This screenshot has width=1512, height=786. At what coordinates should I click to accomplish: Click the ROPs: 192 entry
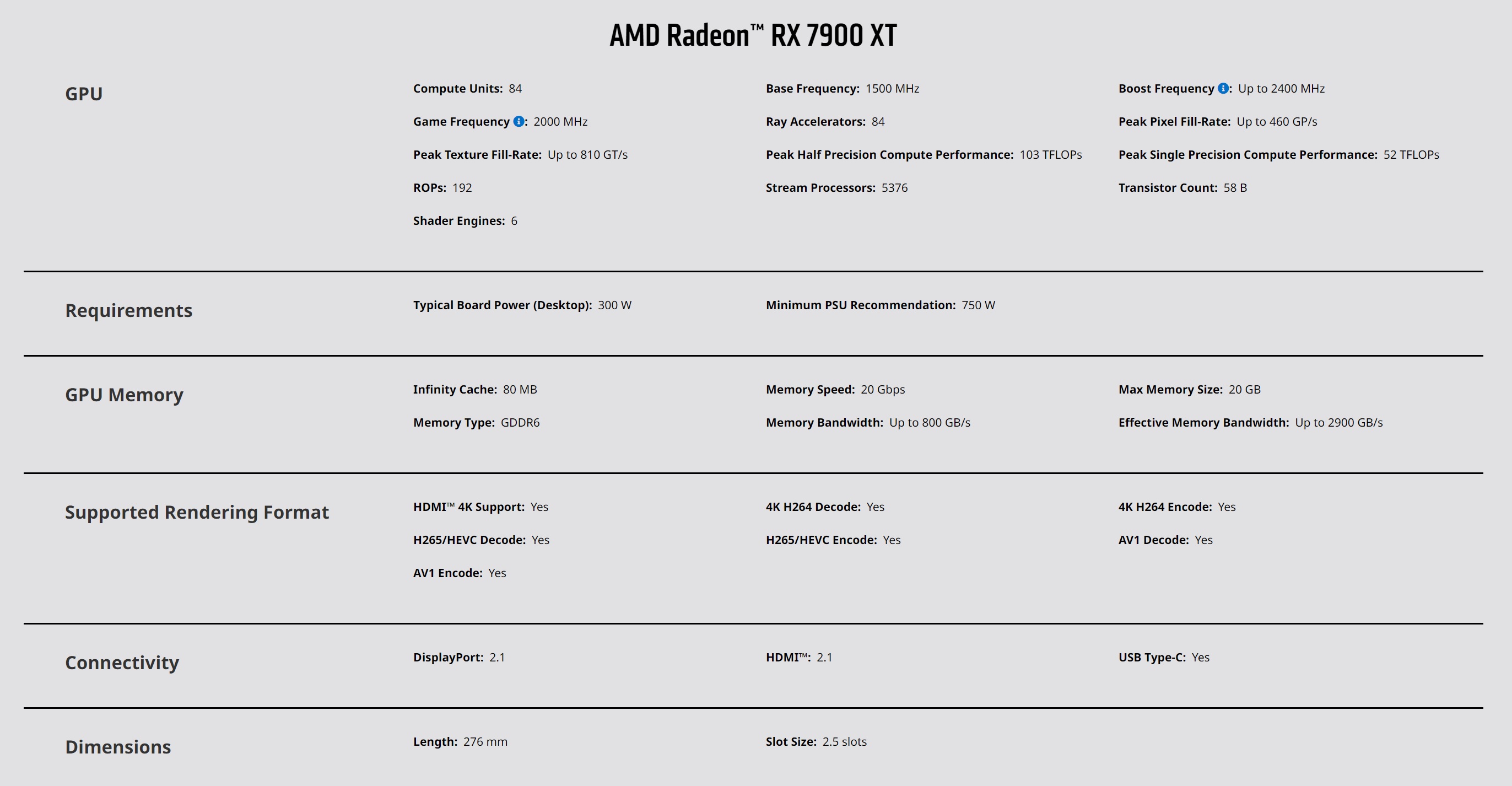(442, 188)
